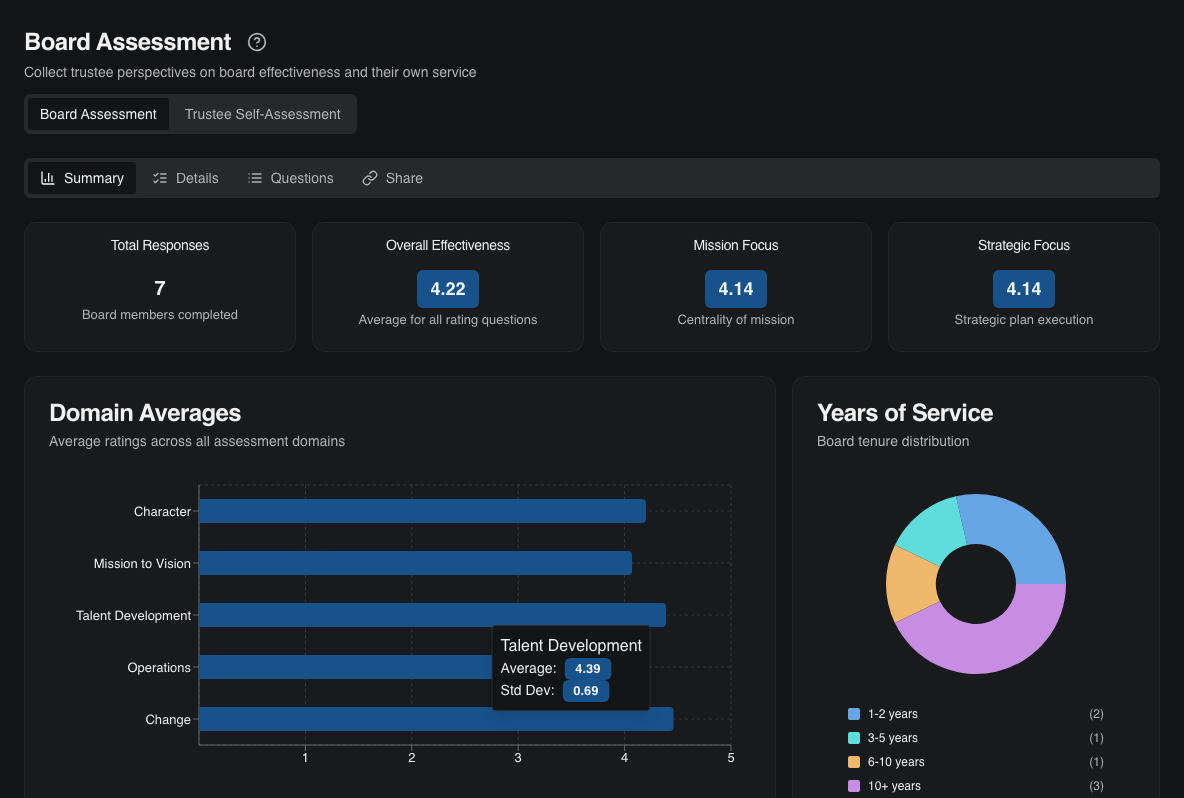This screenshot has height=798, width=1184.
Task: Click the orange donut chart segment
Action: tap(911, 585)
